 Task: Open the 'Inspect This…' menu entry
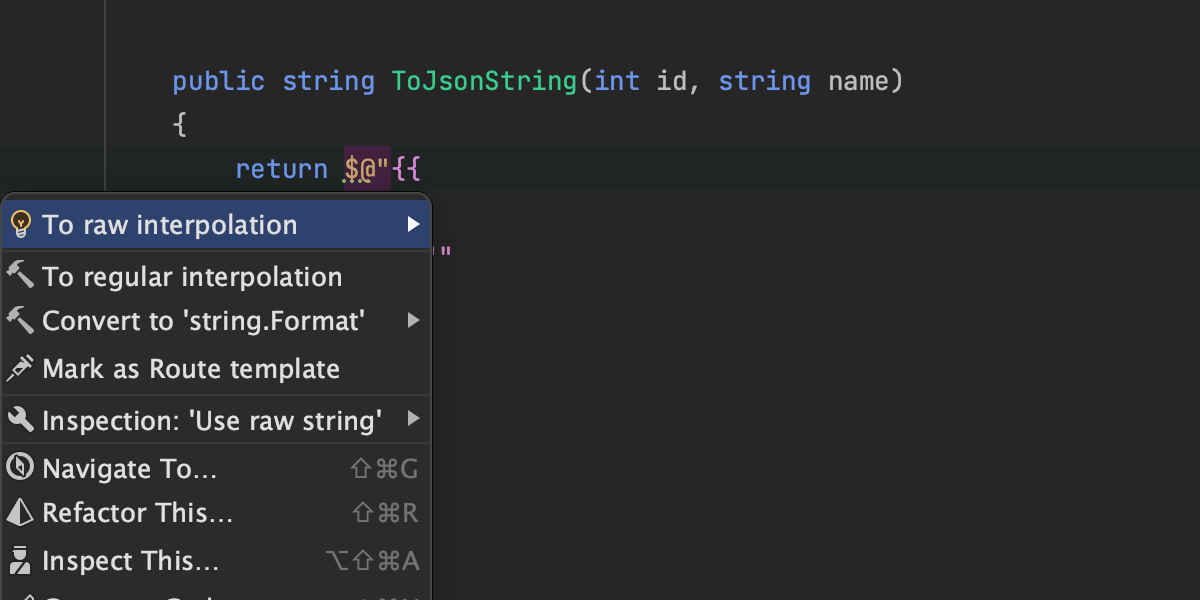(131, 560)
